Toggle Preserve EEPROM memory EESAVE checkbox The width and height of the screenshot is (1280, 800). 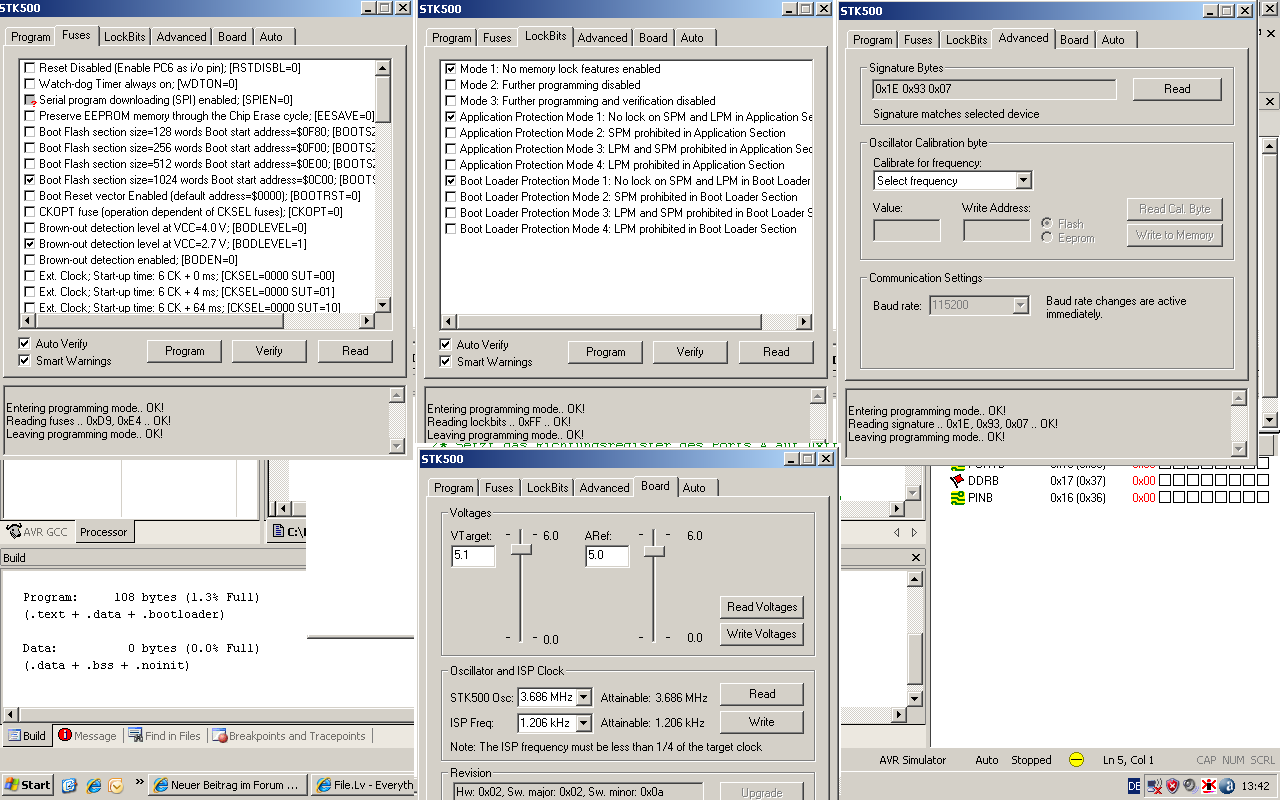29,116
